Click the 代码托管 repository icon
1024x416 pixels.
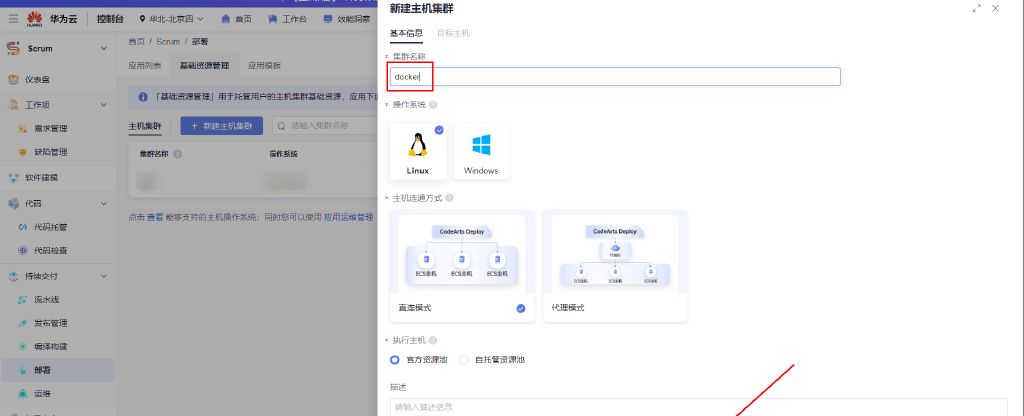point(22,227)
